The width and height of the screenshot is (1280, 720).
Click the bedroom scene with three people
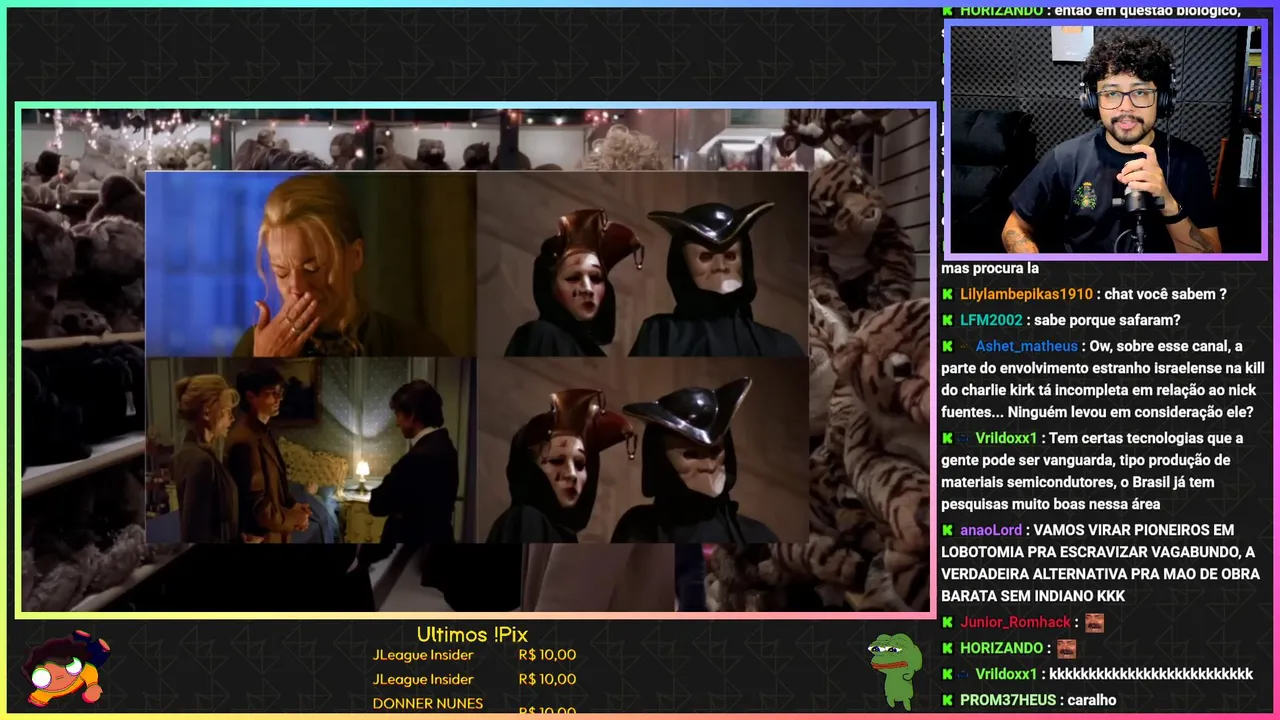(311, 450)
